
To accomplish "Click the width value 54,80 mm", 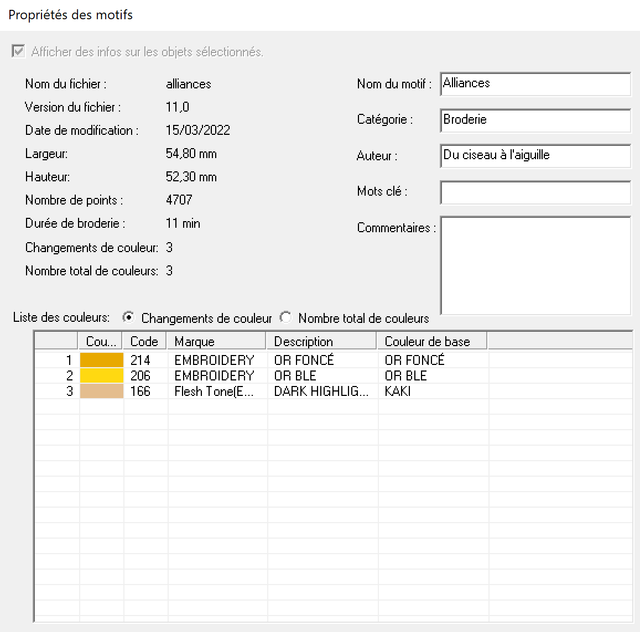I will tap(191, 154).
